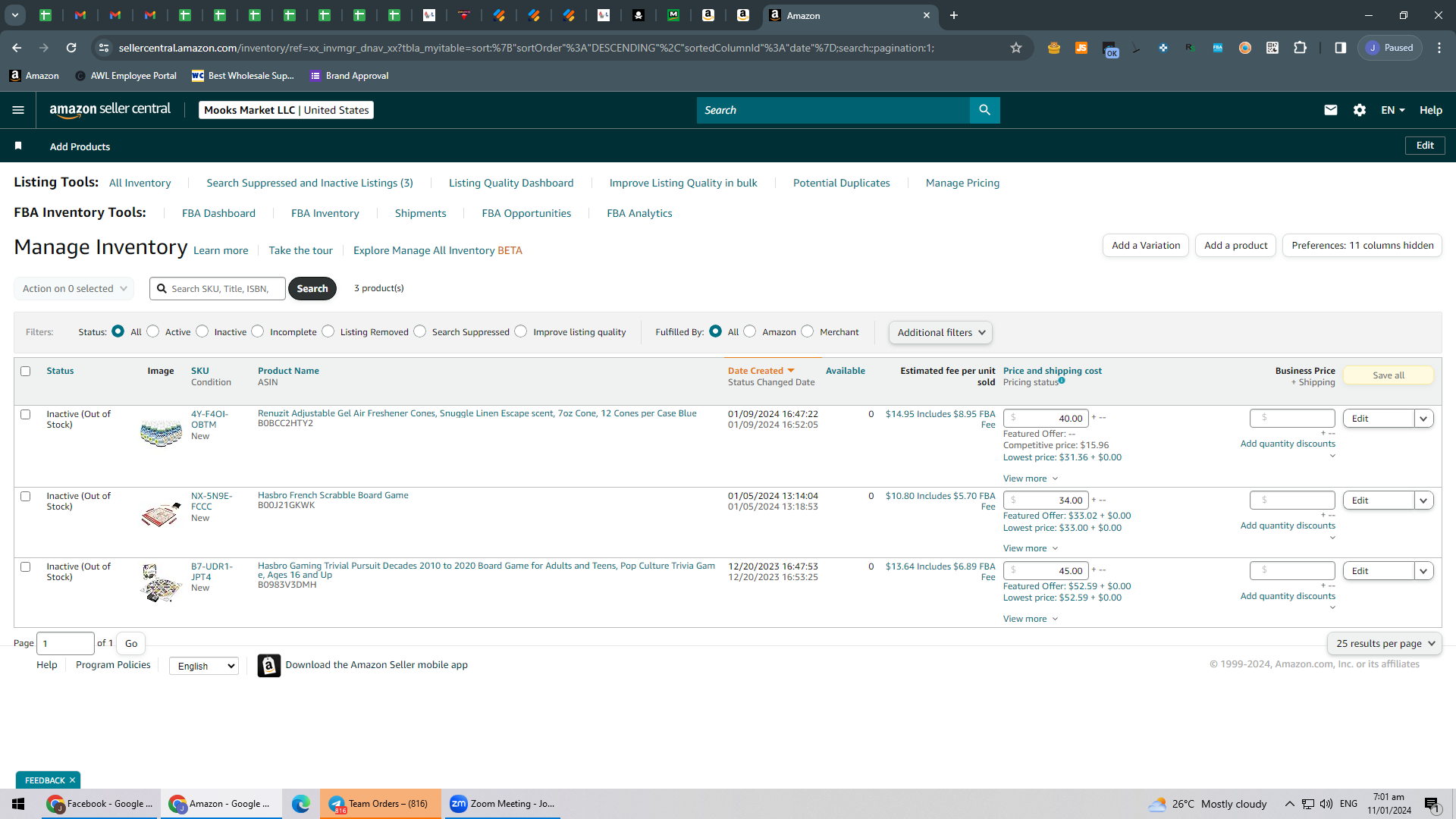The height and width of the screenshot is (819, 1456).
Task: Open the Zoom Meeting taskbar item
Action: (502, 804)
